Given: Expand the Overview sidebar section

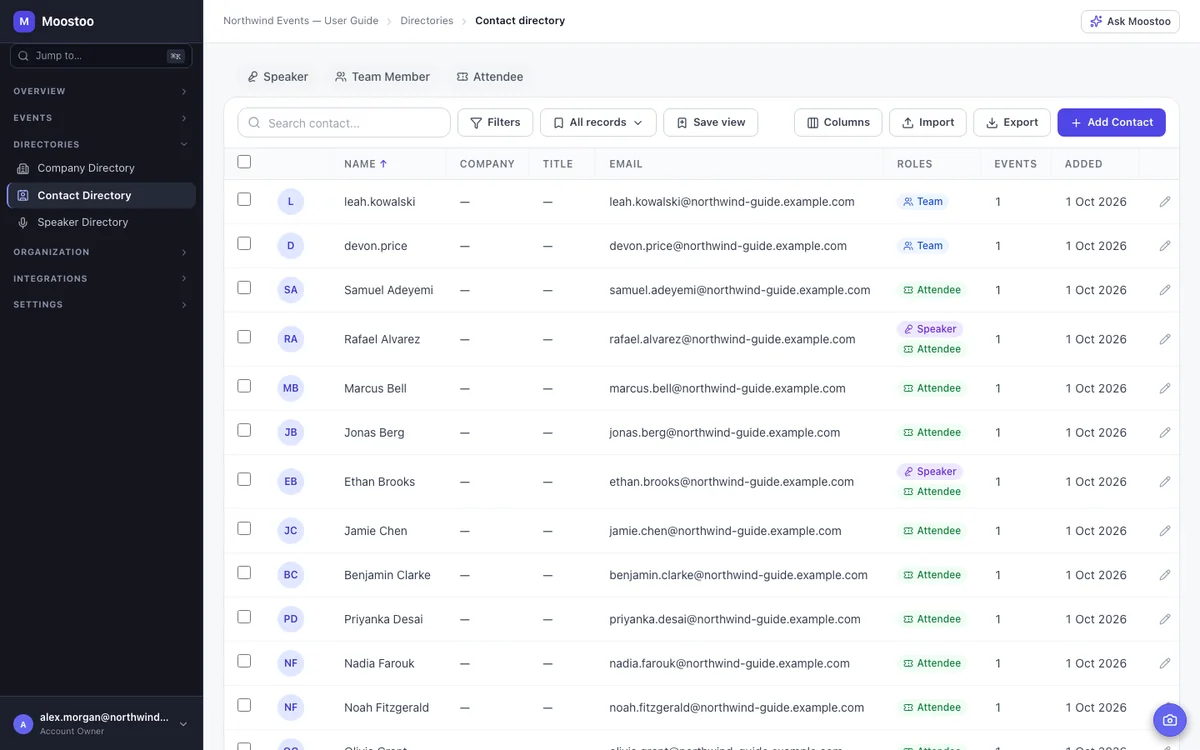Looking at the screenshot, I should click(100, 91).
